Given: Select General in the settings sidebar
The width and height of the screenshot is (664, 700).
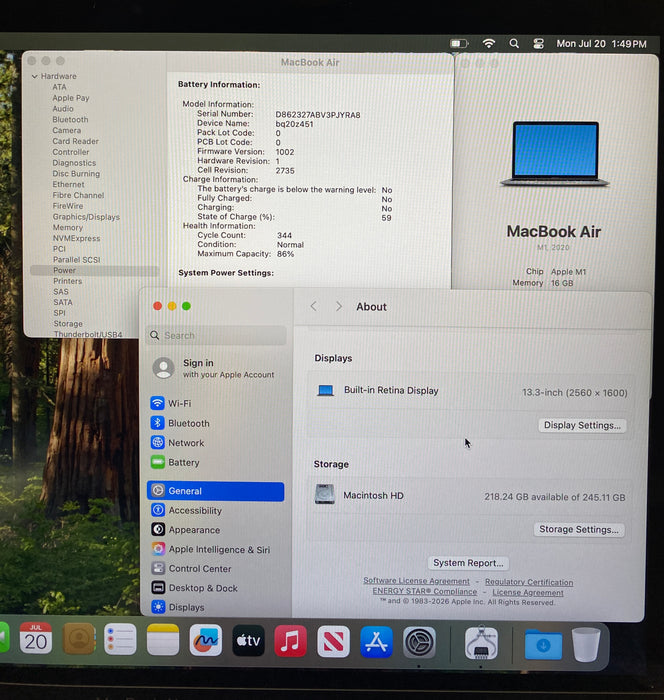Looking at the screenshot, I should pos(215,491).
